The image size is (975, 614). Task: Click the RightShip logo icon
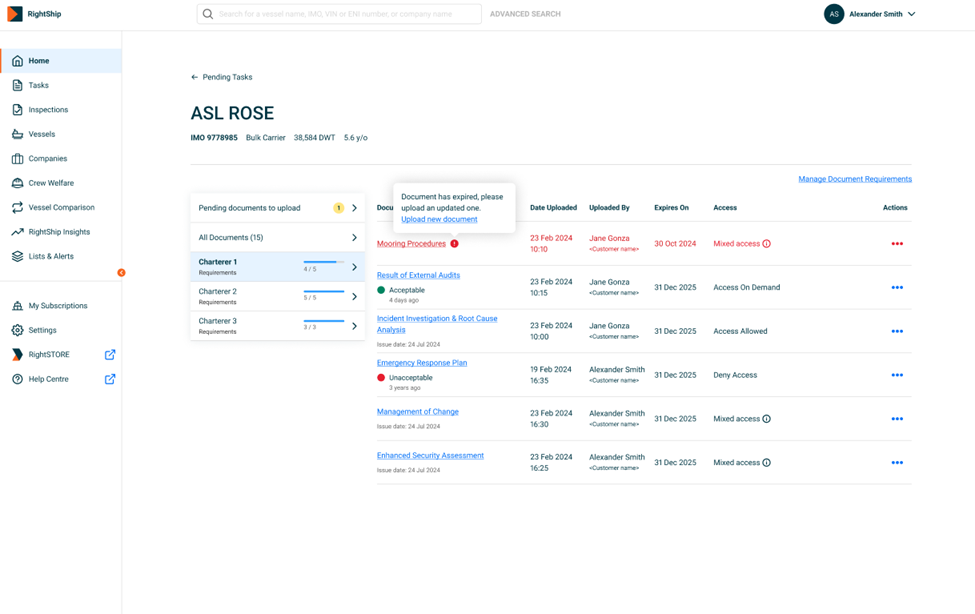point(15,14)
